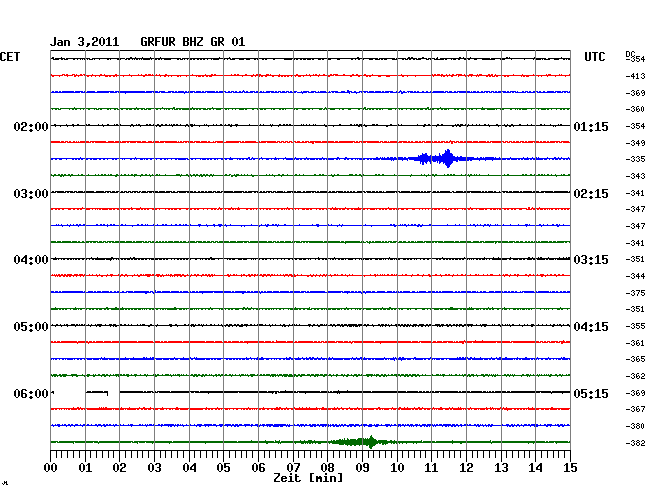This screenshot has height=494, width=650.
Task: Click the DC offset value -413
Action: (635, 76)
